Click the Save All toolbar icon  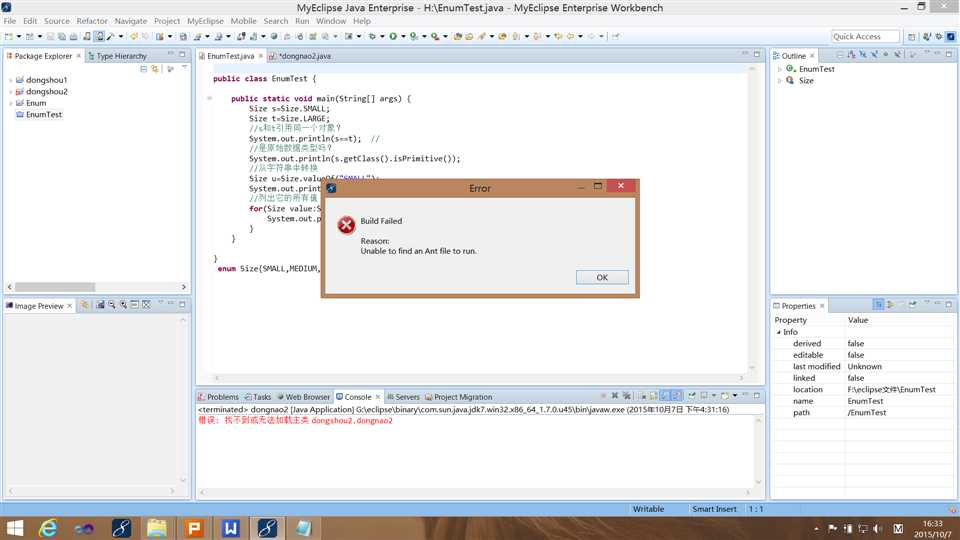pos(62,37)
